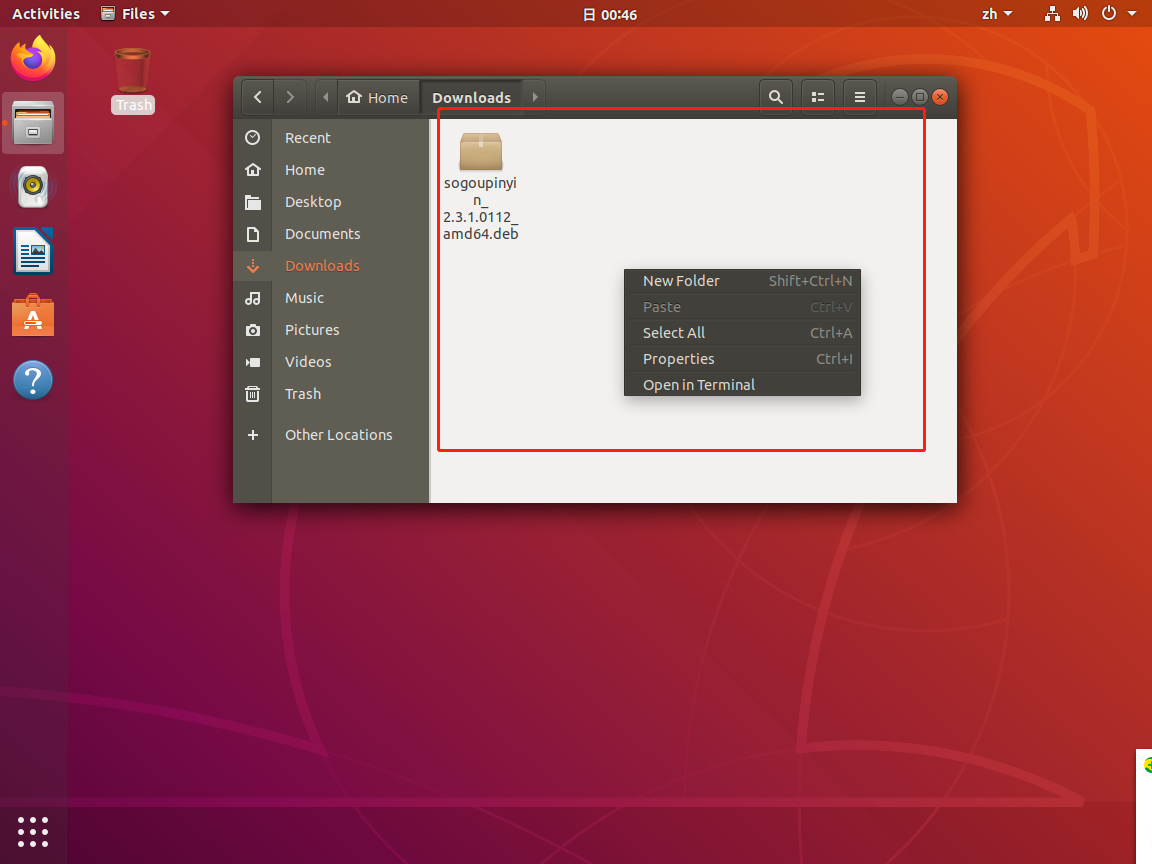Open the power icon in top bar
1152x864 pixels.
(1109, 13)
